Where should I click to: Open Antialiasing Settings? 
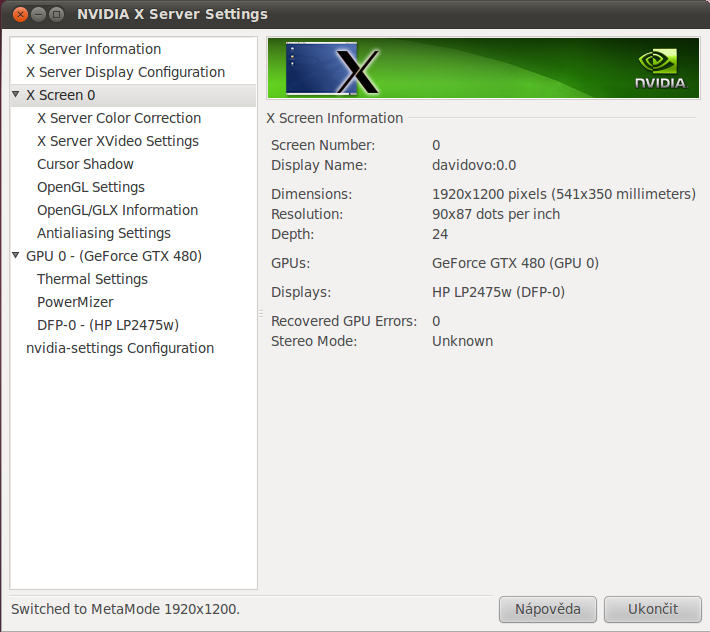pyautogui.click(x=104, y=234)
